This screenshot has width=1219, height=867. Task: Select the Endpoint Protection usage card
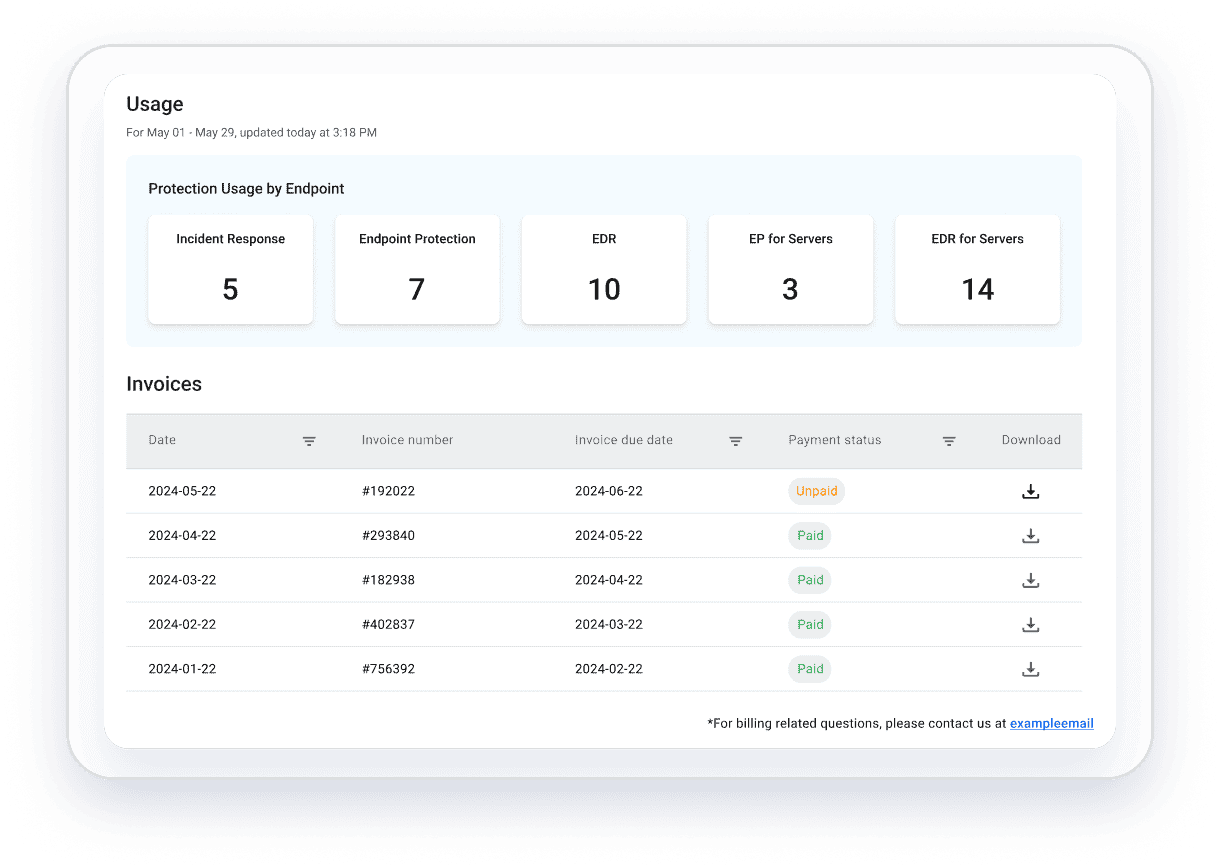coord(417,269)
